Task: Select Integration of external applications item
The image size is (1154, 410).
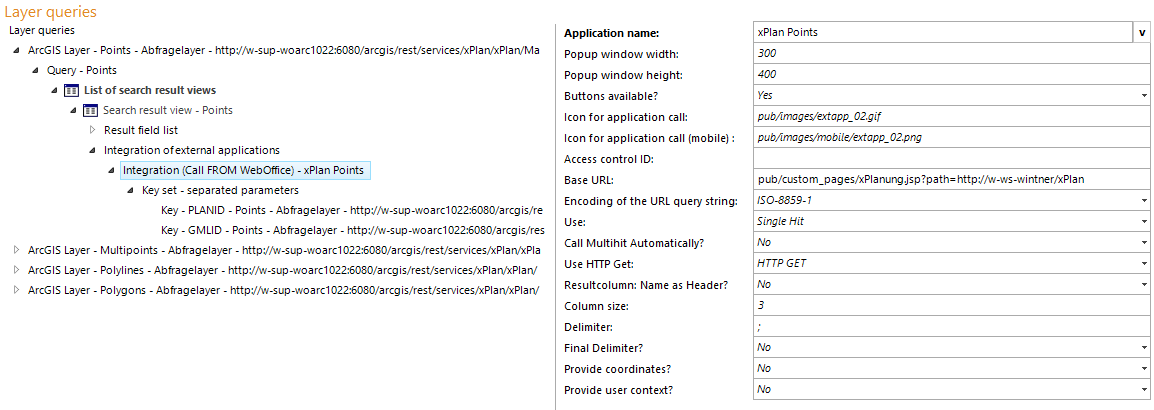Action: (x=191, y=150)
